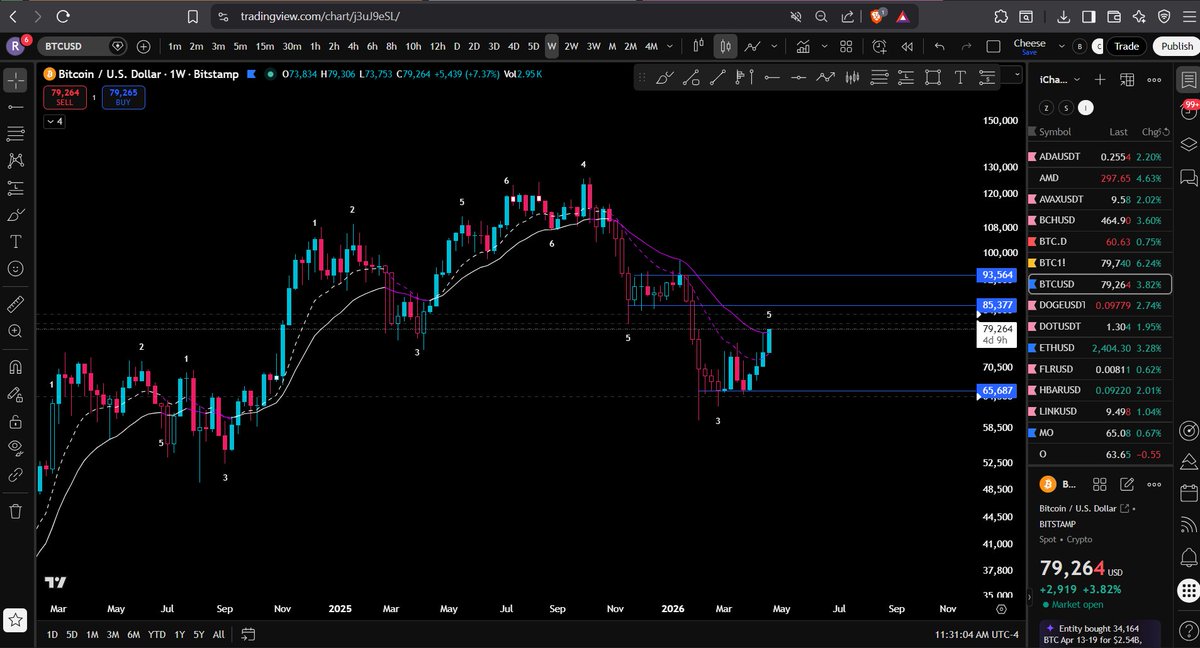Select the 1h timeframe
1200x648 pixels.
[x=315, y=46]
